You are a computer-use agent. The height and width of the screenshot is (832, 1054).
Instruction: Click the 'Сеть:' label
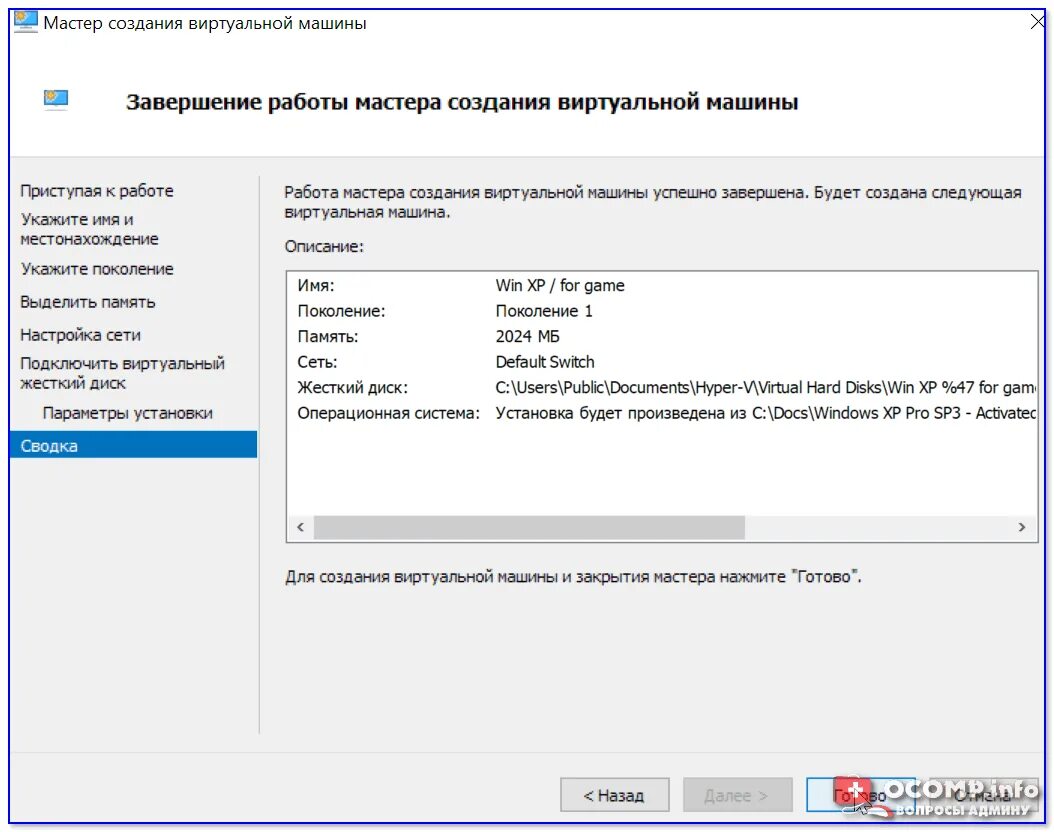point(317,362)
